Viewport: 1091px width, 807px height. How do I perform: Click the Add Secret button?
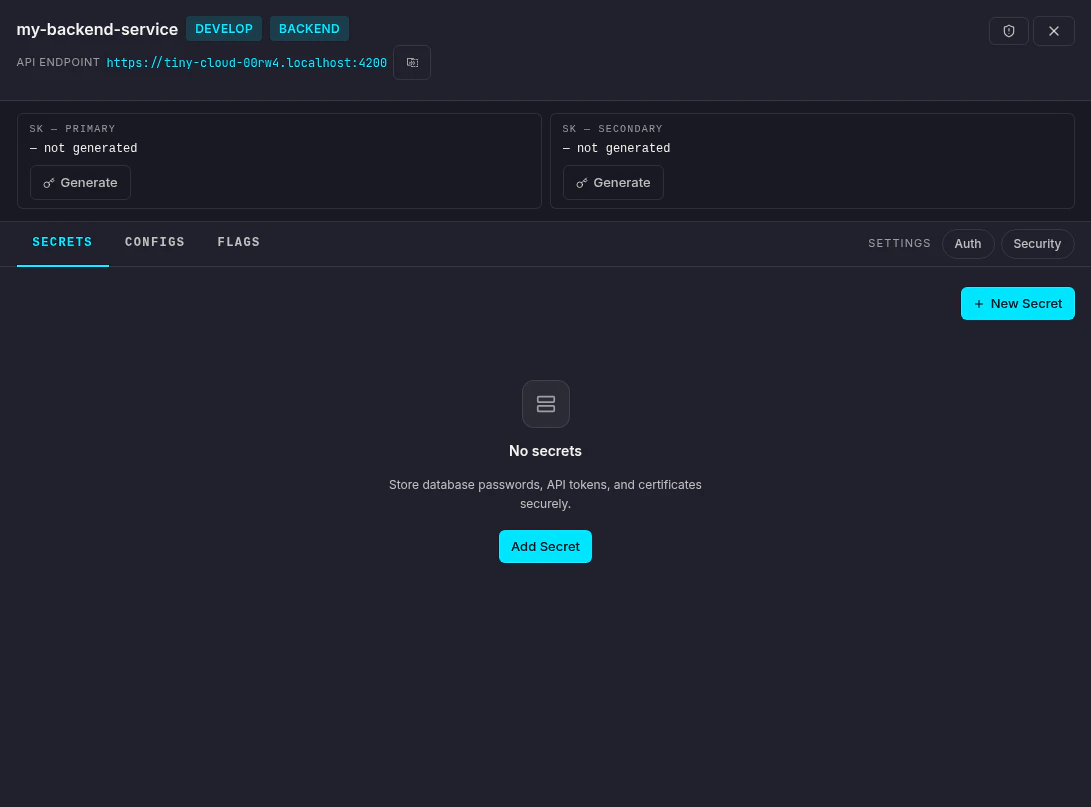point(545,546)
